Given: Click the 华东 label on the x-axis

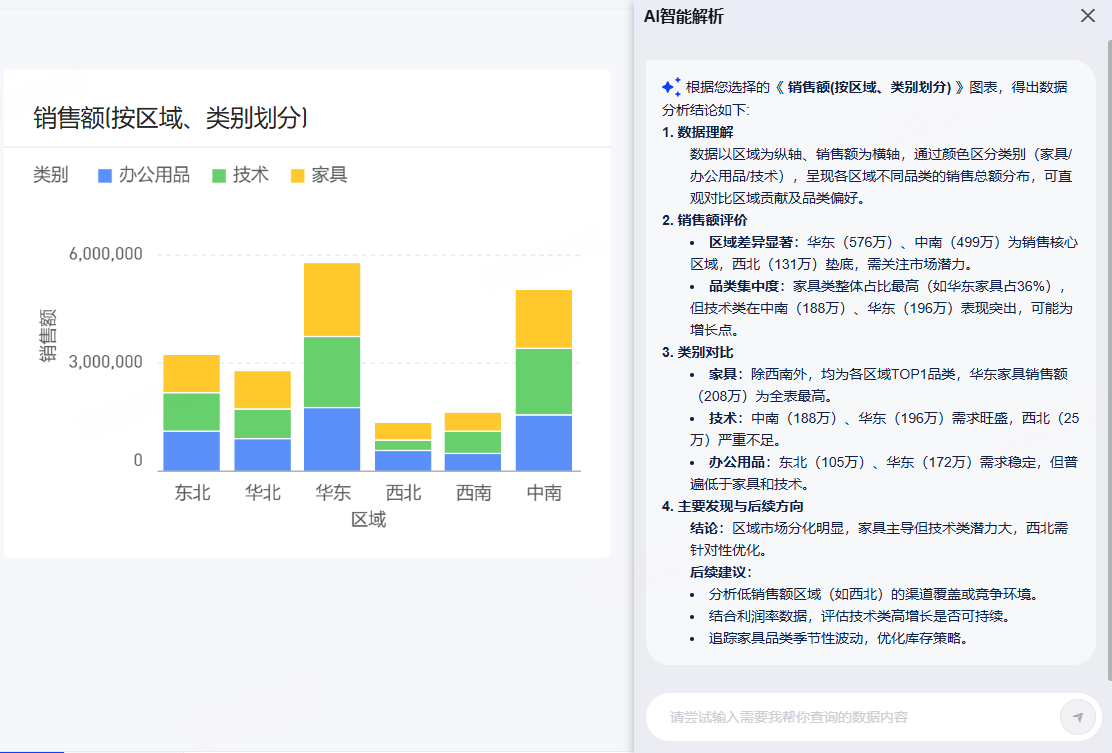Looking at the screenshot, I should point(332,493).
